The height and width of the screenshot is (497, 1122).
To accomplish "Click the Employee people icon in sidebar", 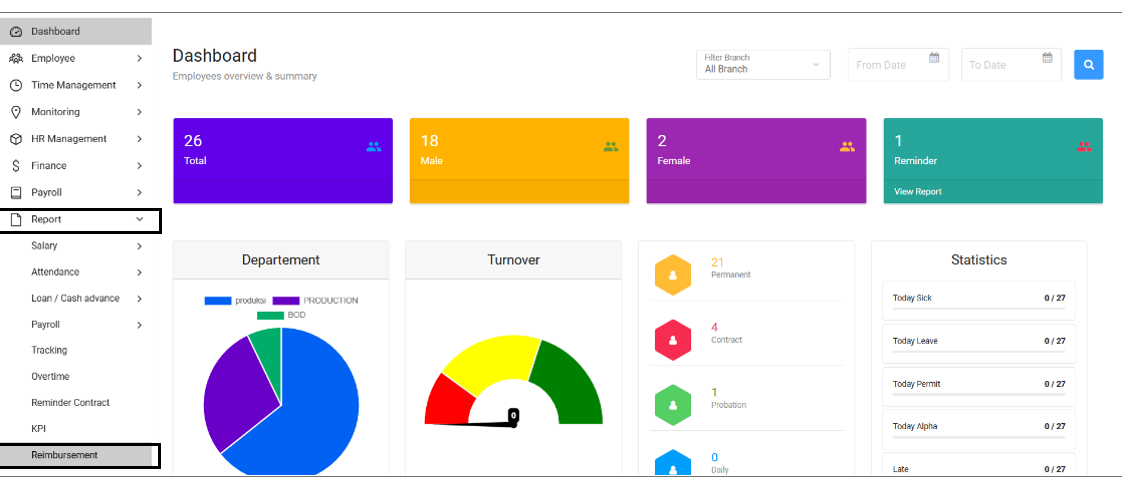I will tap(16, 59).
